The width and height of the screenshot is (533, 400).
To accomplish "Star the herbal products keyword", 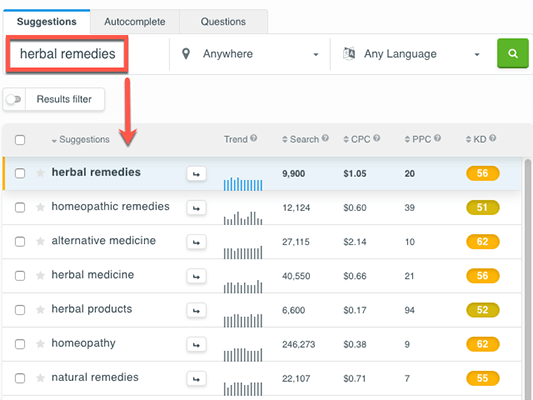I will coord(40,310).
